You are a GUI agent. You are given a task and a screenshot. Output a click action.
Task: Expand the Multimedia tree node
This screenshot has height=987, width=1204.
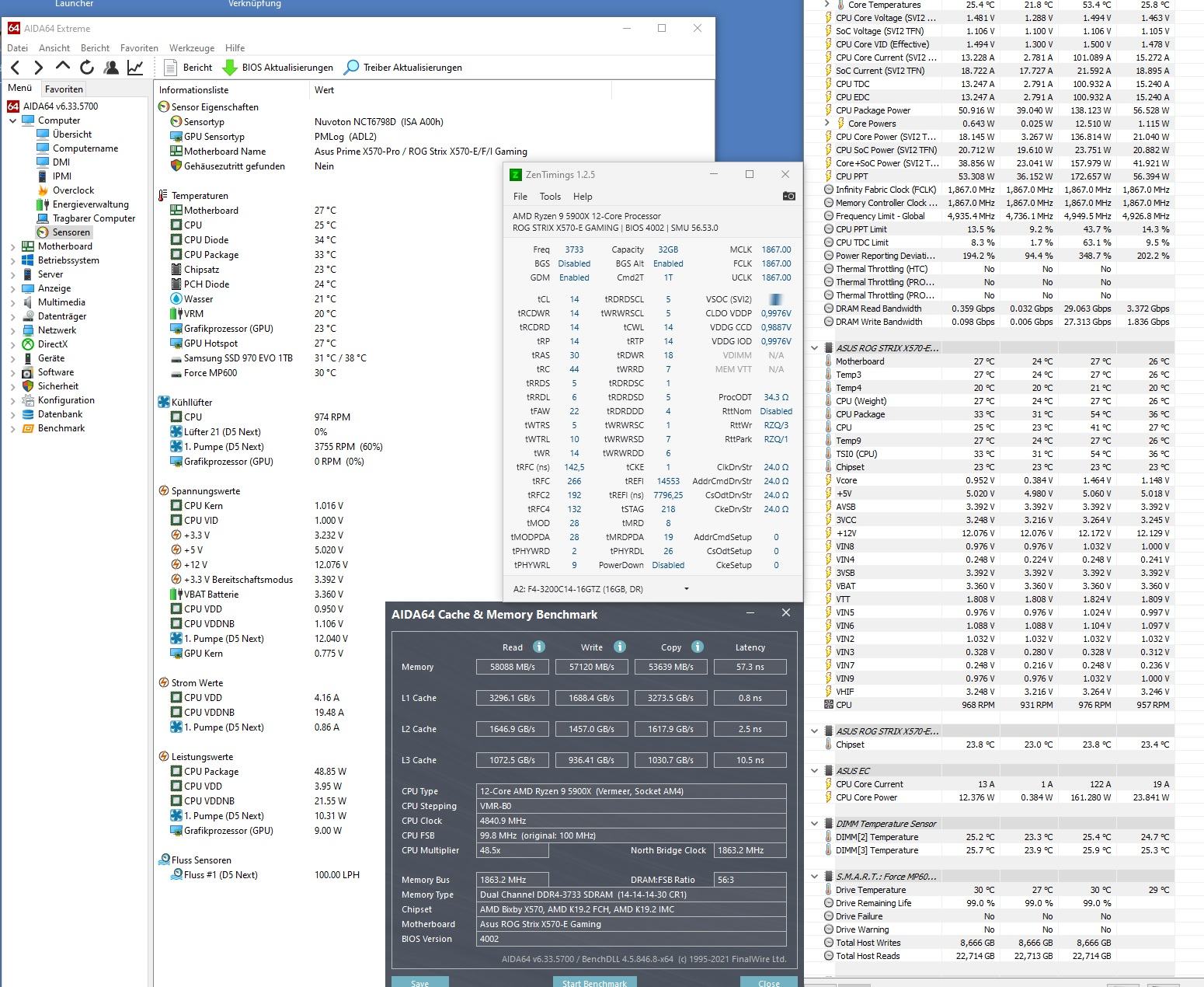click(12, 302)
